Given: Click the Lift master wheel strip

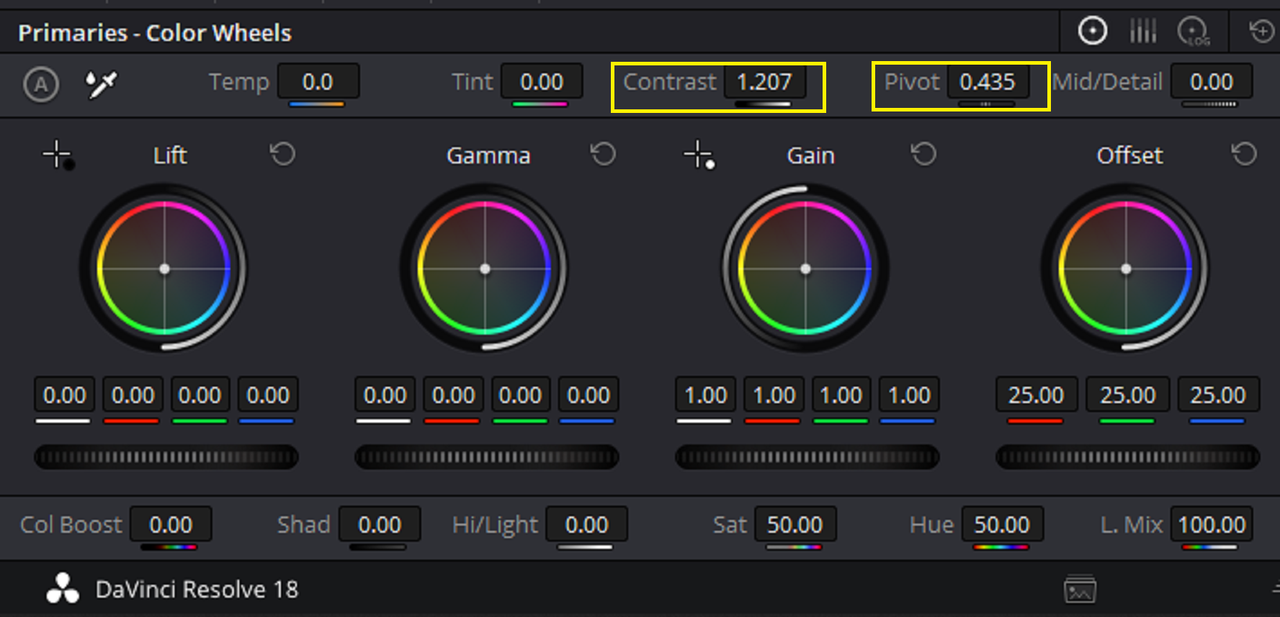Looking at the screenshot, I should coord(166,457).
